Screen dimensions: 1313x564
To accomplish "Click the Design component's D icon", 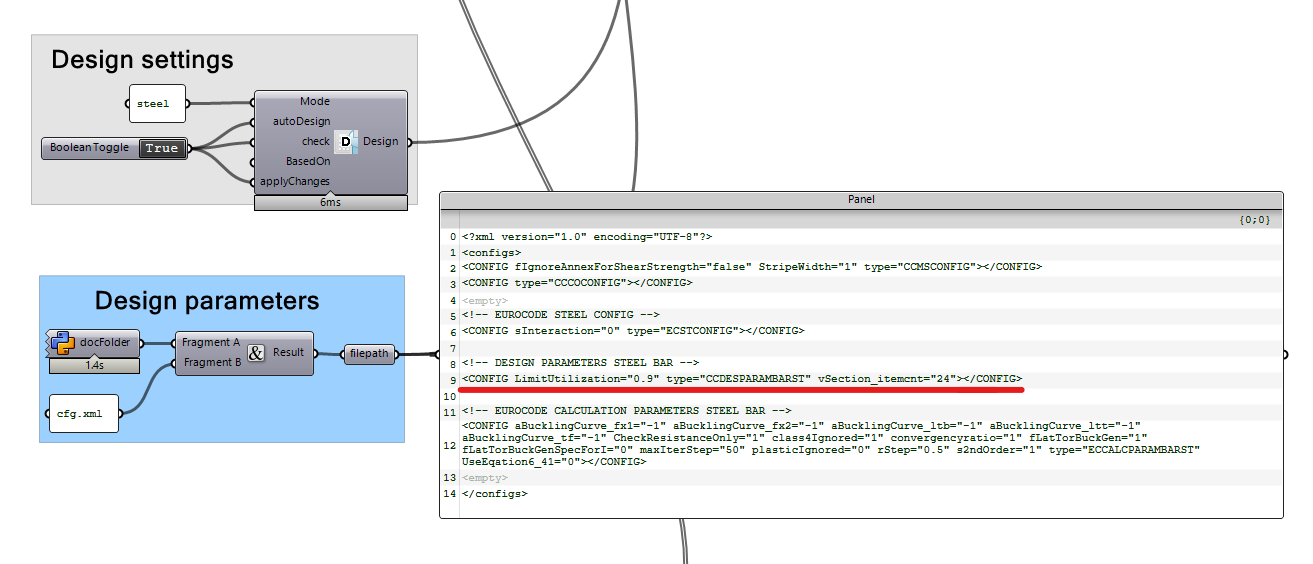I will coord(346,142).
